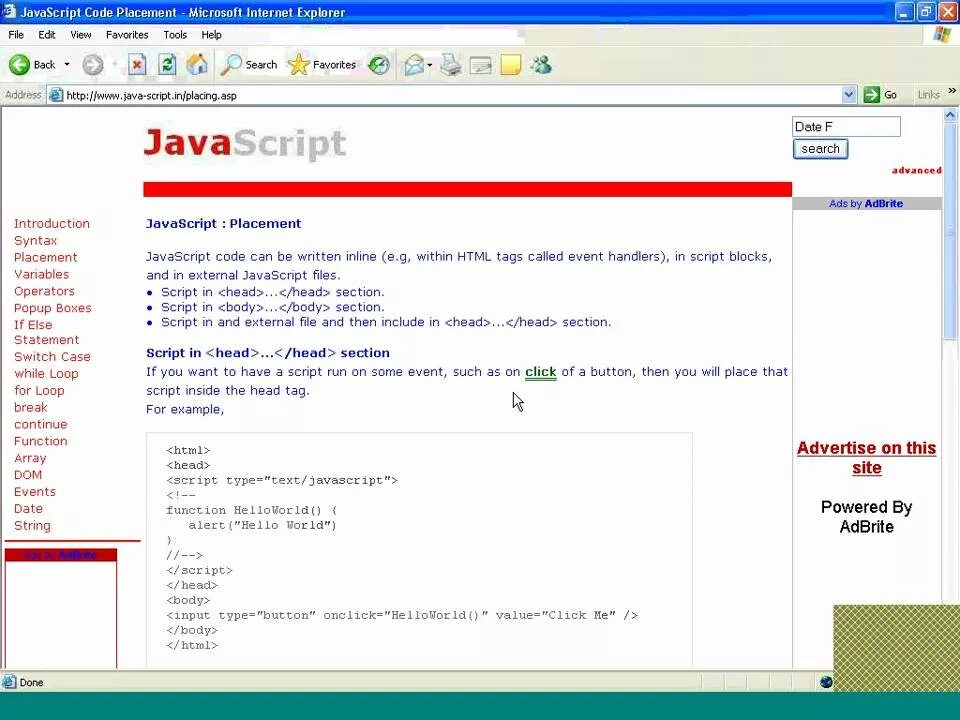This screenshot has width=960, height=720.
Task: Click the History clock icon
Action: (x=378, y=64)
